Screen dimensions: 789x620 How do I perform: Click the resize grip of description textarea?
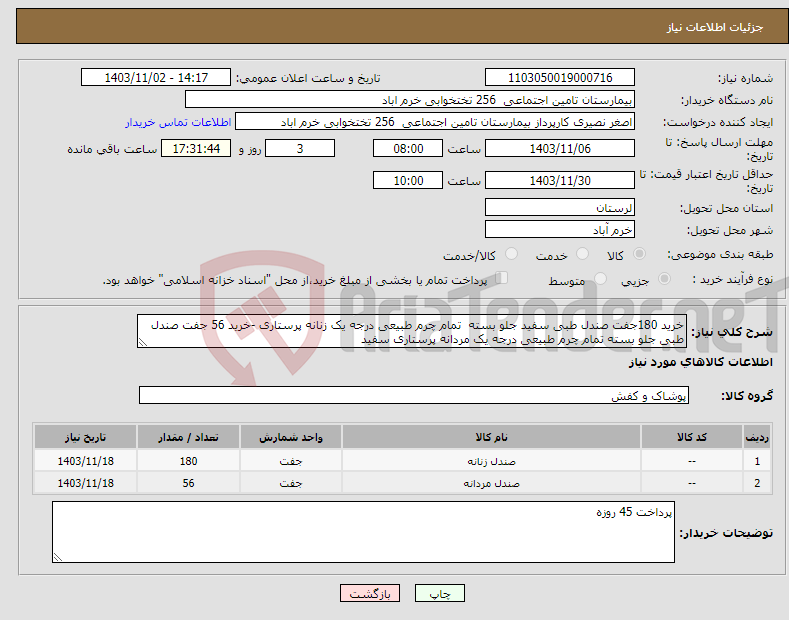pos(143,342)
